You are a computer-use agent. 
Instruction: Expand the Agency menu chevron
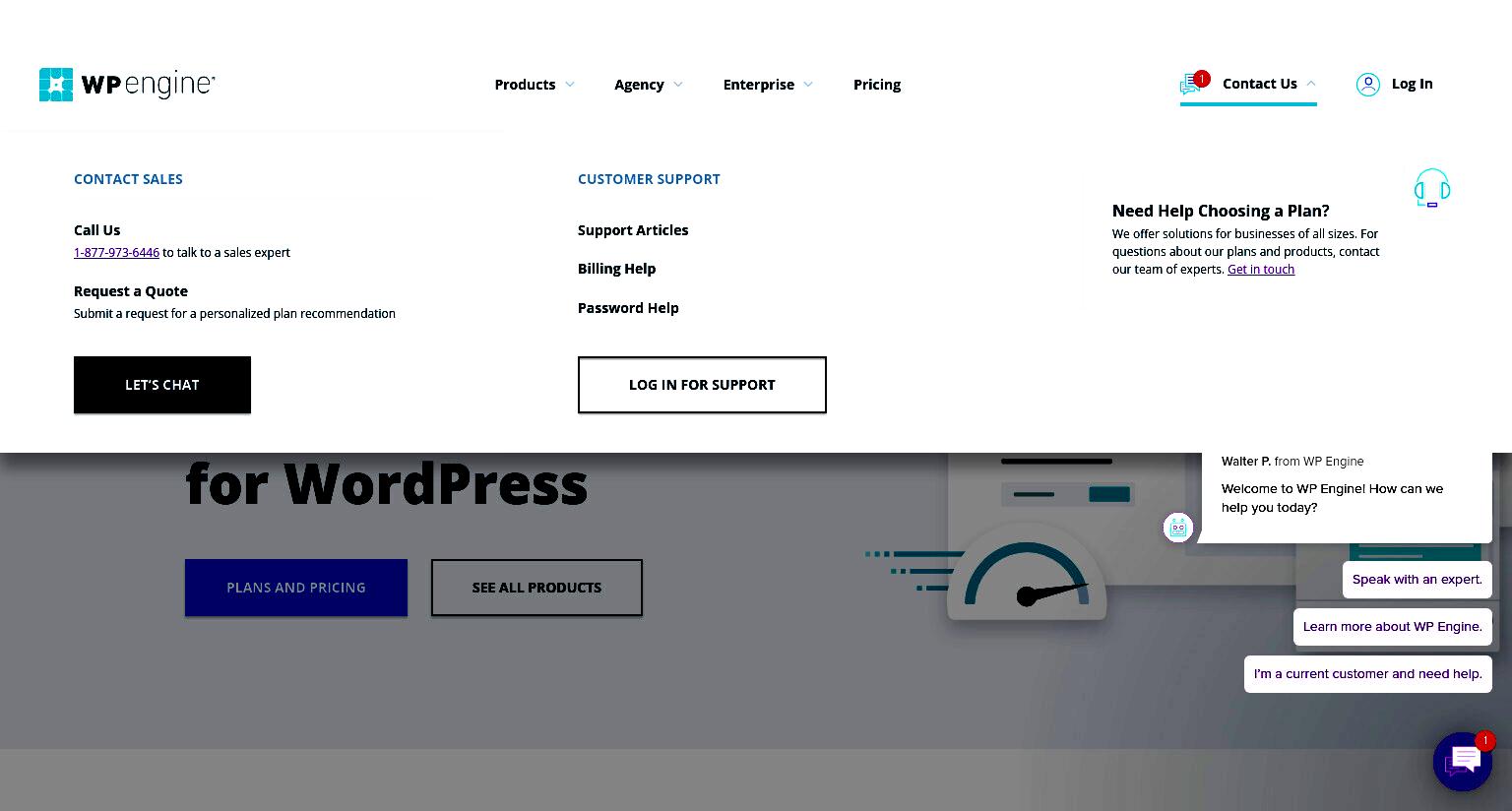(x=678, y=85)
